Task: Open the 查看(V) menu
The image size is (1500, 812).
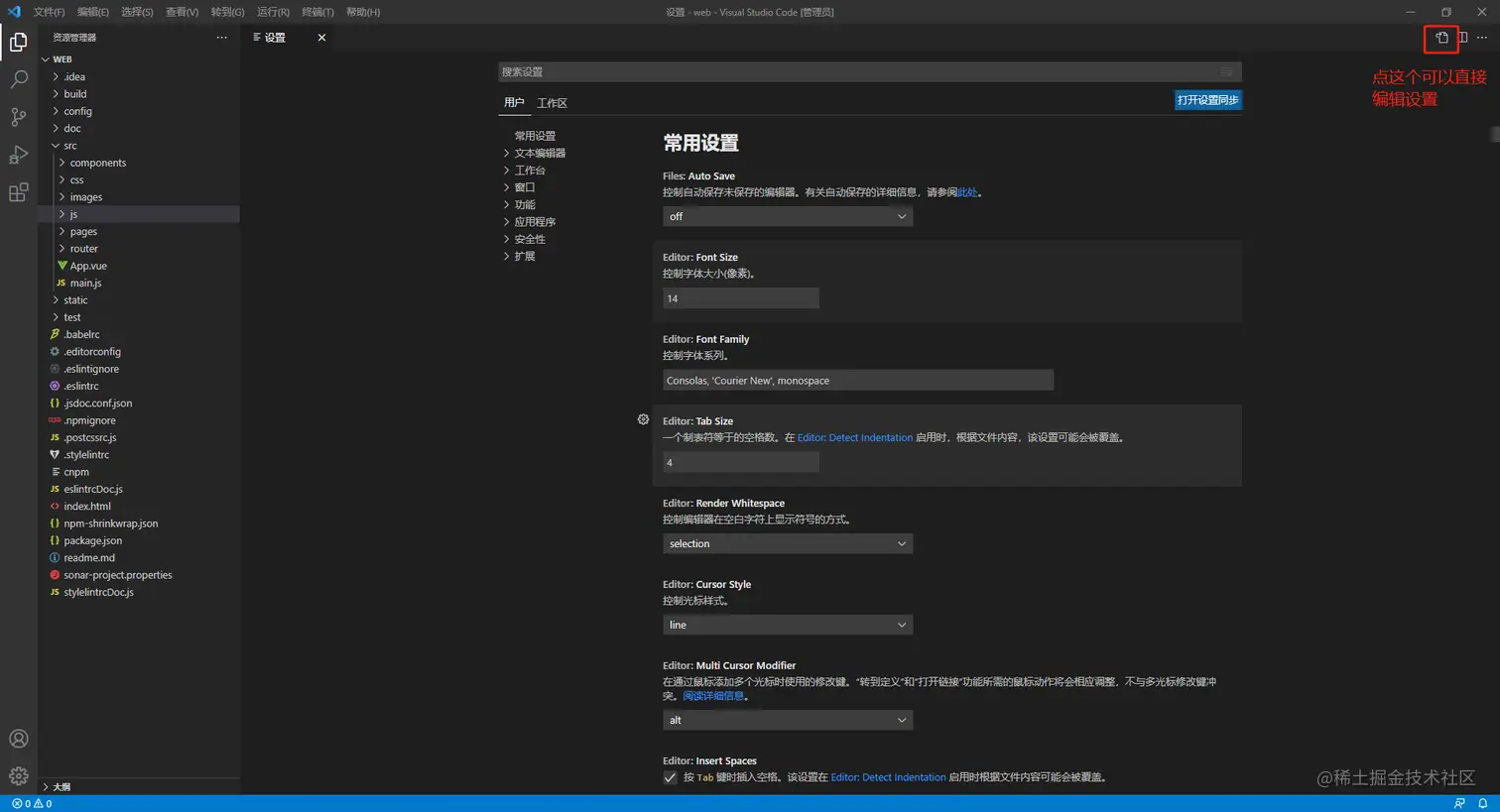Action: [182, 12]
